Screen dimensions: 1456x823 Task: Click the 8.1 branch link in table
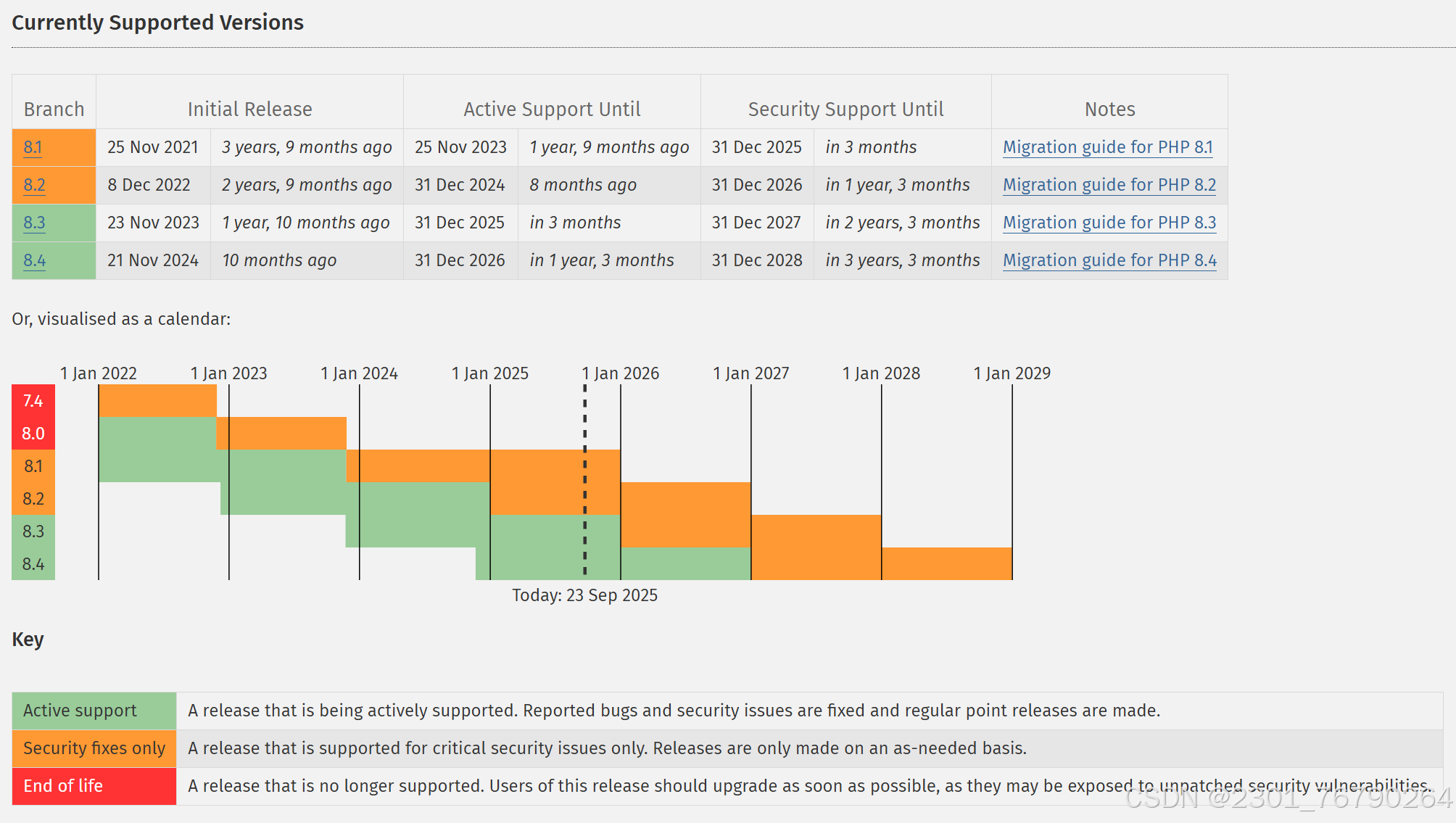click(x=33, y=147)
